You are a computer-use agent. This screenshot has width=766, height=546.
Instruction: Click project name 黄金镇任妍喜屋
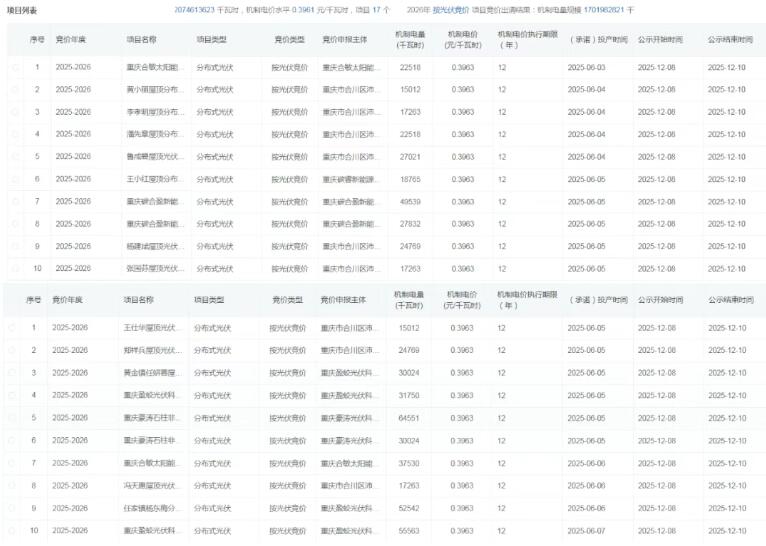(152, 373)
